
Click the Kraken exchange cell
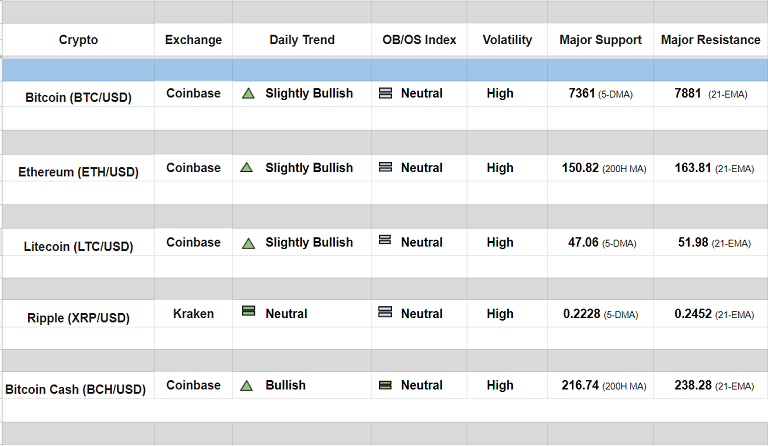pos(193,314)
